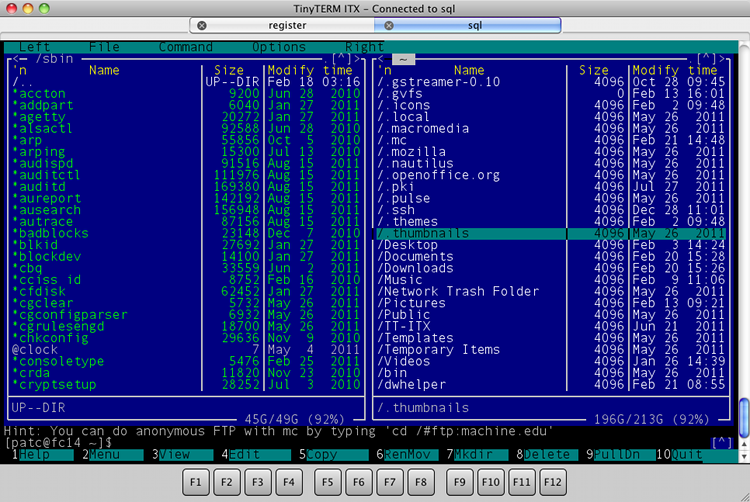Sort left panel by Size column header
This screenshot has width=750, height=502.
(229, 70)
